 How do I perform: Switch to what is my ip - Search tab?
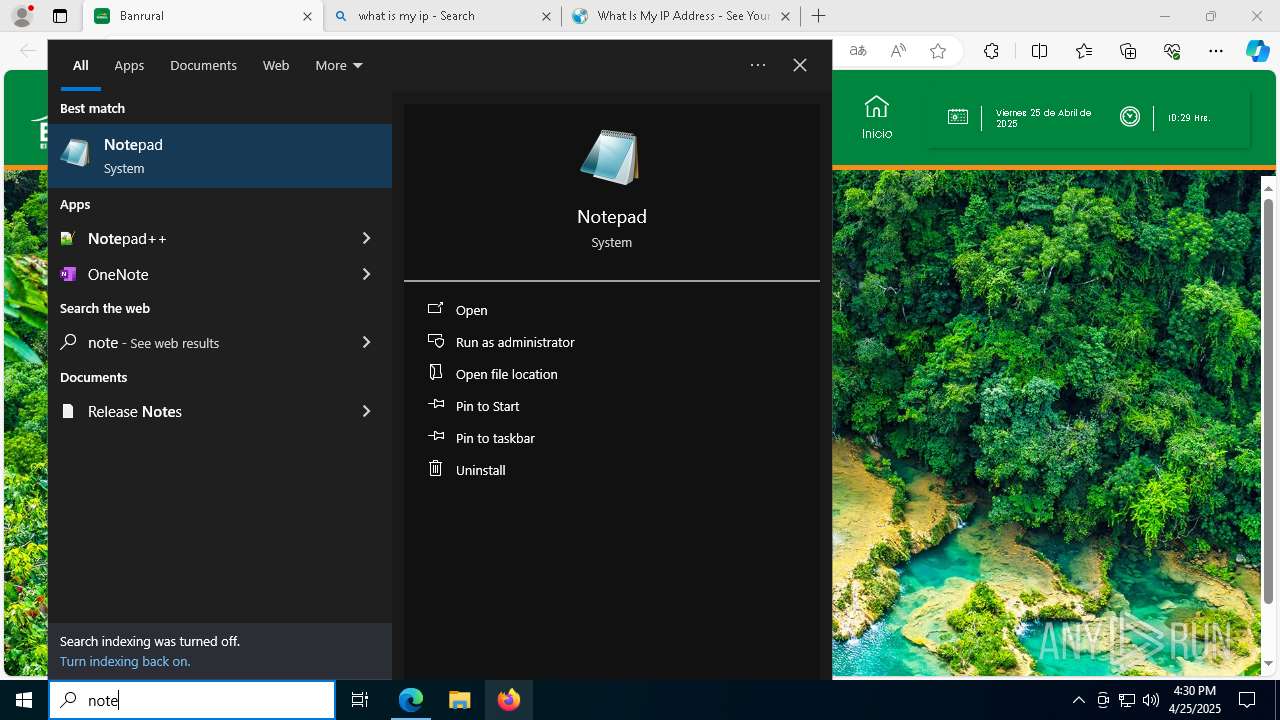point(441,16)
